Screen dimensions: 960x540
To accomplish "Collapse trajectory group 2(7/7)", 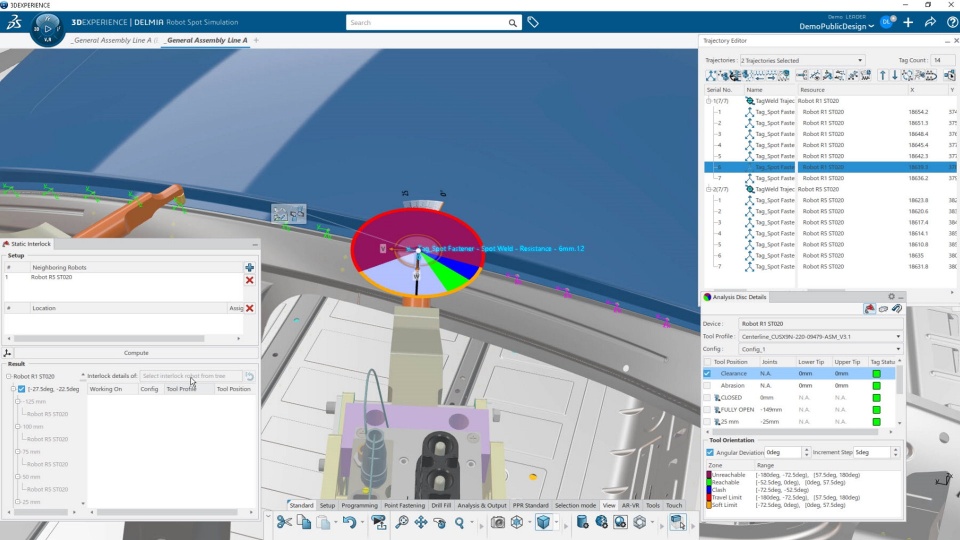I will coord(708,189).
